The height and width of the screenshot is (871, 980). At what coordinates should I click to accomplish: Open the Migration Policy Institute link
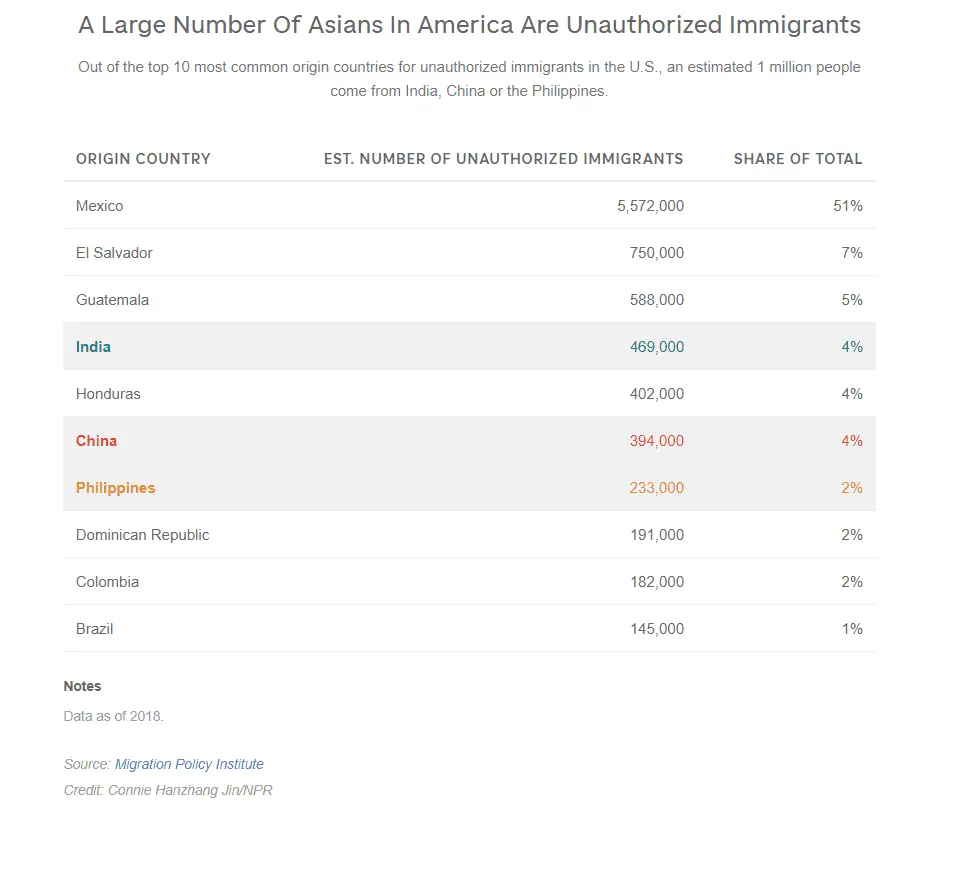(189, 764)
